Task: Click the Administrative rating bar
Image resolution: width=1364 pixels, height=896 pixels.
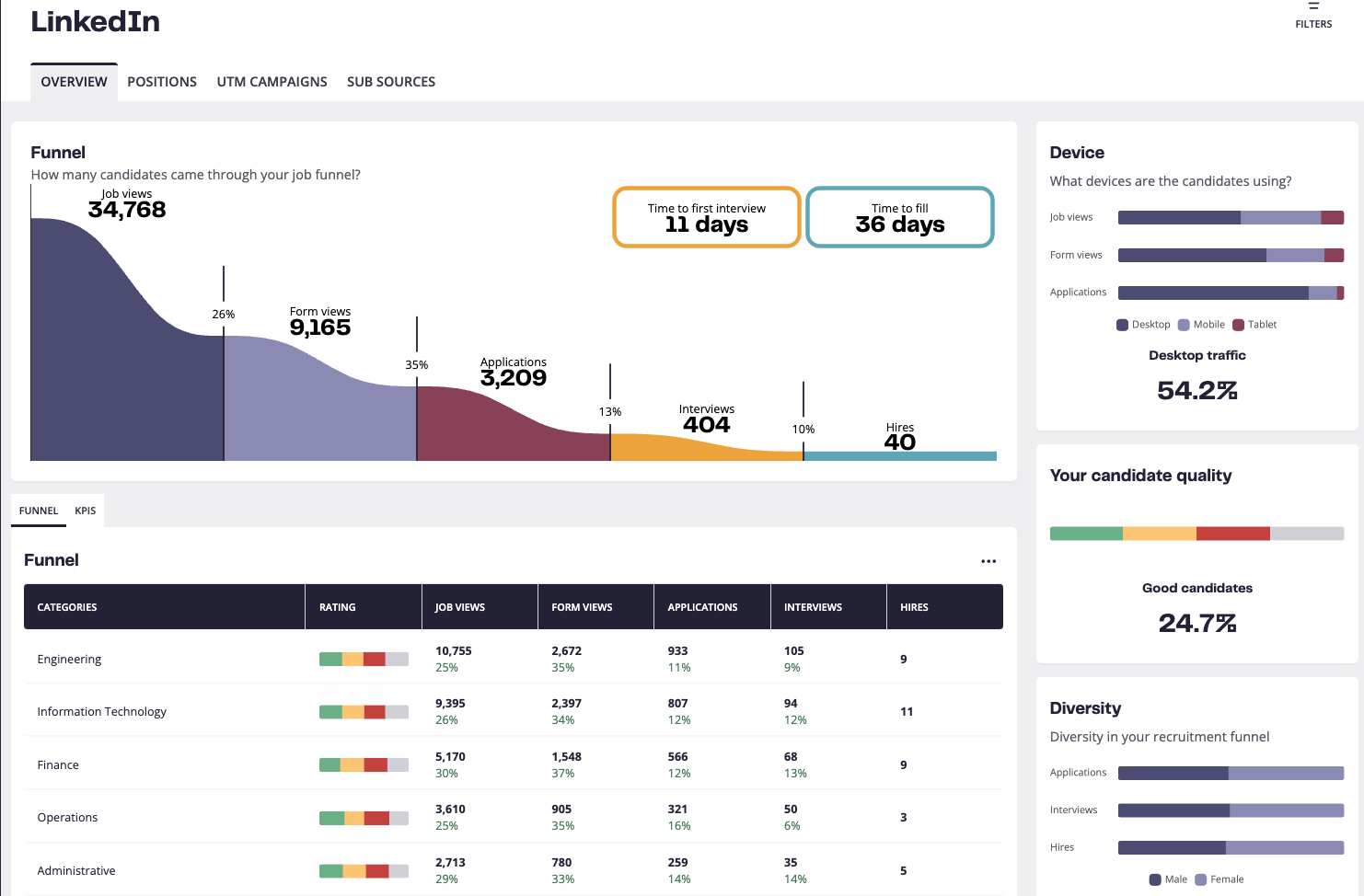Action: click(x=364, y=871)
